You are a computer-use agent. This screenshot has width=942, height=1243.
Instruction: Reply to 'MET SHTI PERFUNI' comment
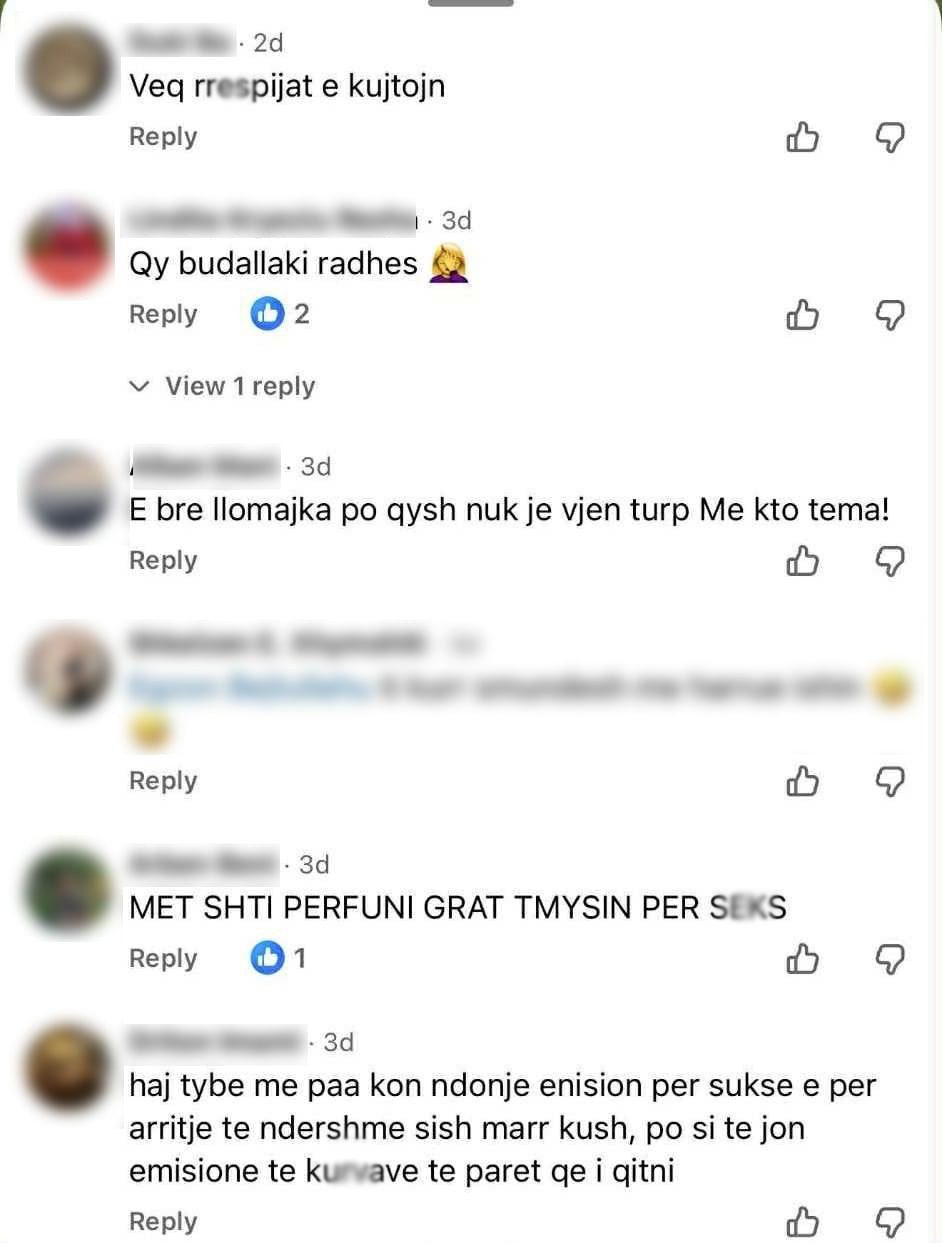pos(163,958)
